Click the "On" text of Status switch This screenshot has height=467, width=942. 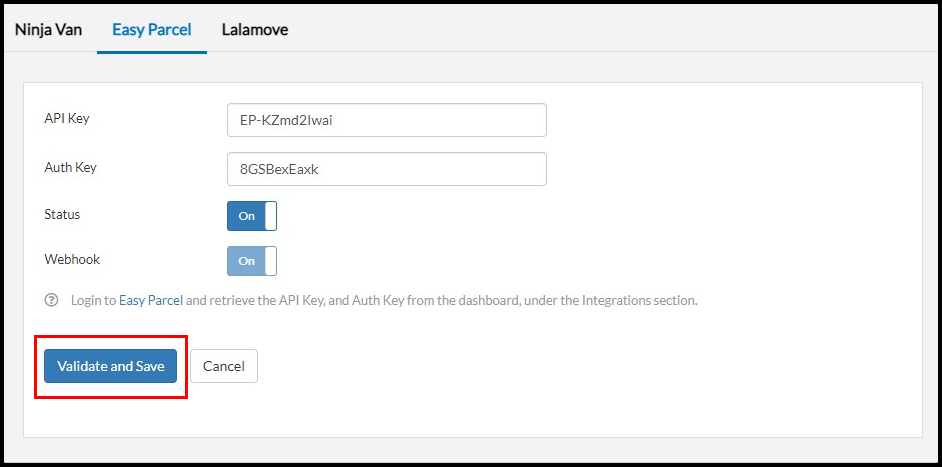246,216
